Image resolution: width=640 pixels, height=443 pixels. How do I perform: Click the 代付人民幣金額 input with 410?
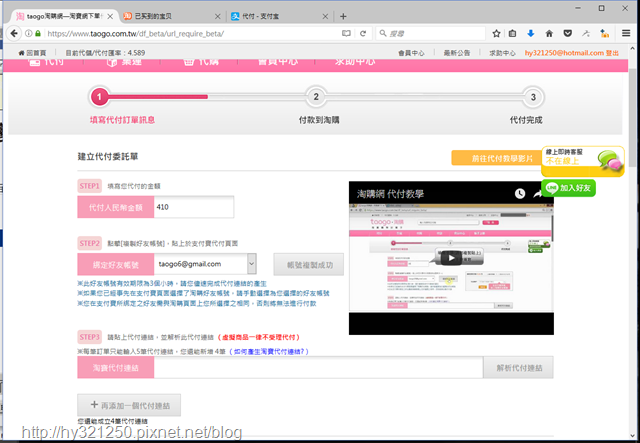(x=194, y=207)
